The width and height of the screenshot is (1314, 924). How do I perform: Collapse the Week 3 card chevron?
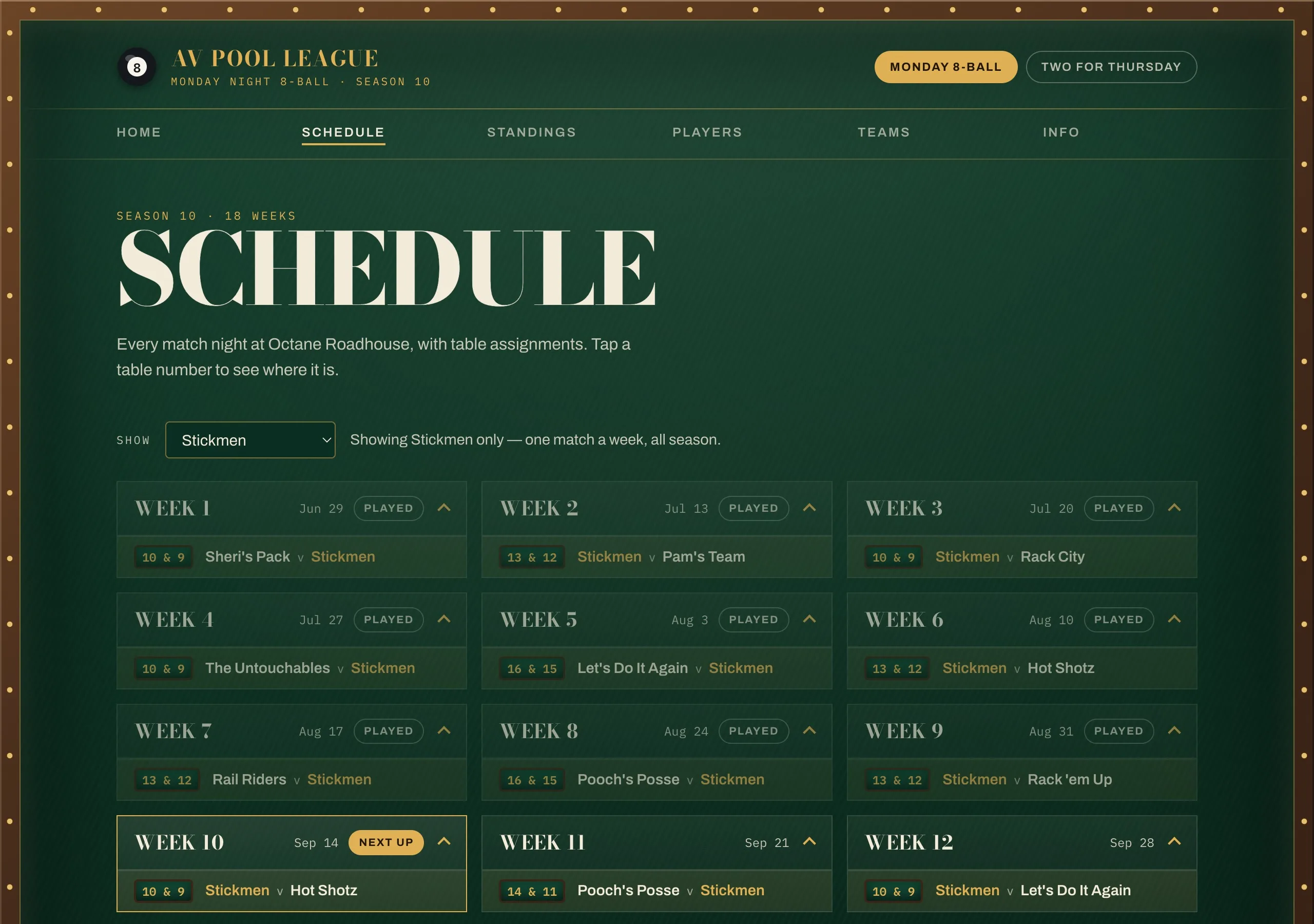point(1174,508)
